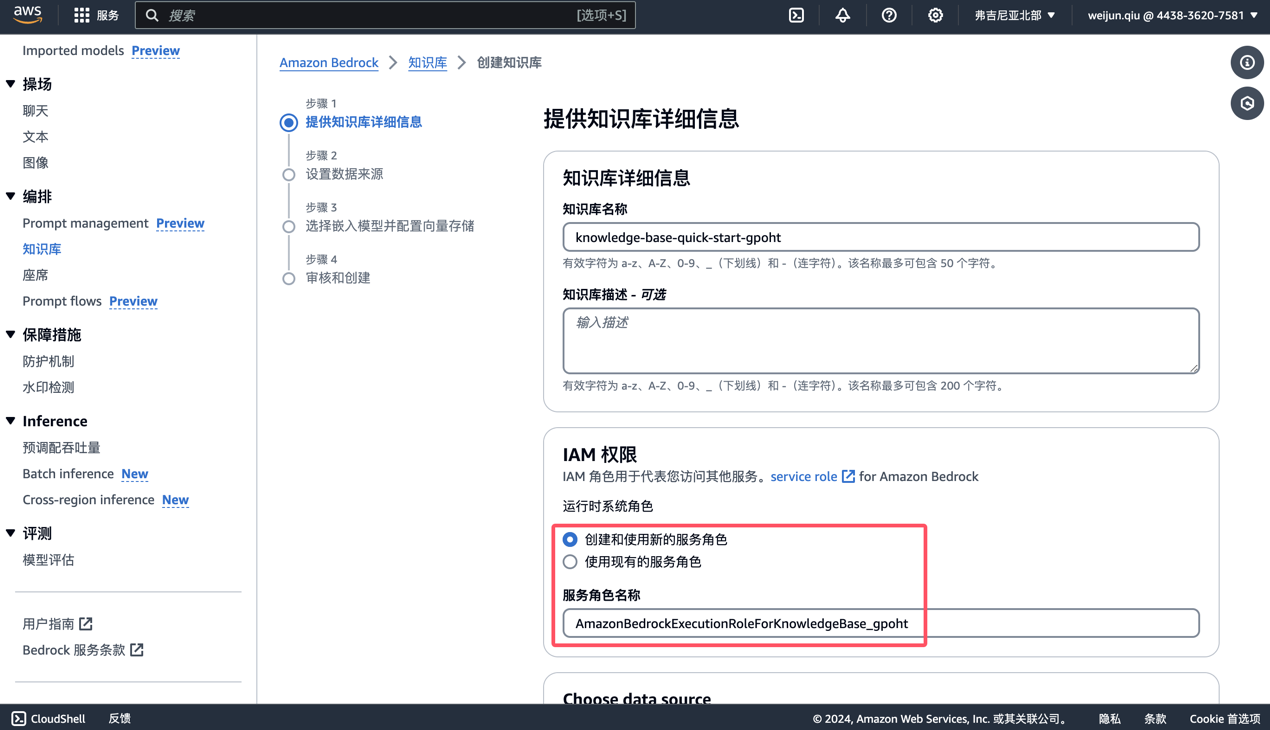Click the Amazon Bedrock breadcrumb link
Screen dimensions: 1270x730
[x=329, y=62]
